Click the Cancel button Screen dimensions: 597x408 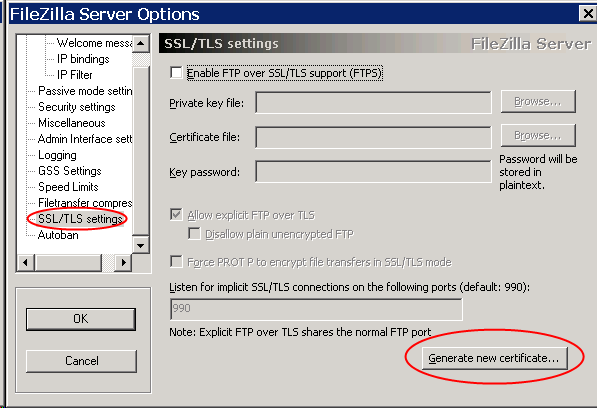tap(81, 361)
